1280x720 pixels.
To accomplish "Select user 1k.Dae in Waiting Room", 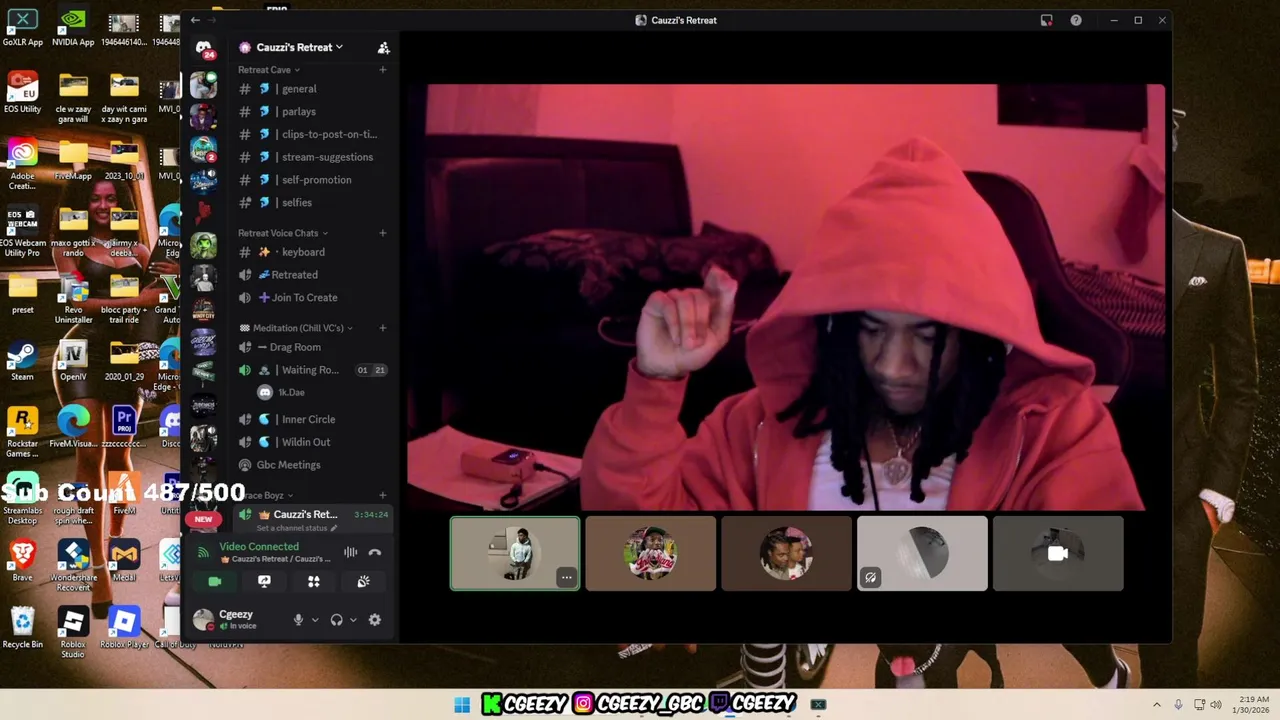I will 291,393.
